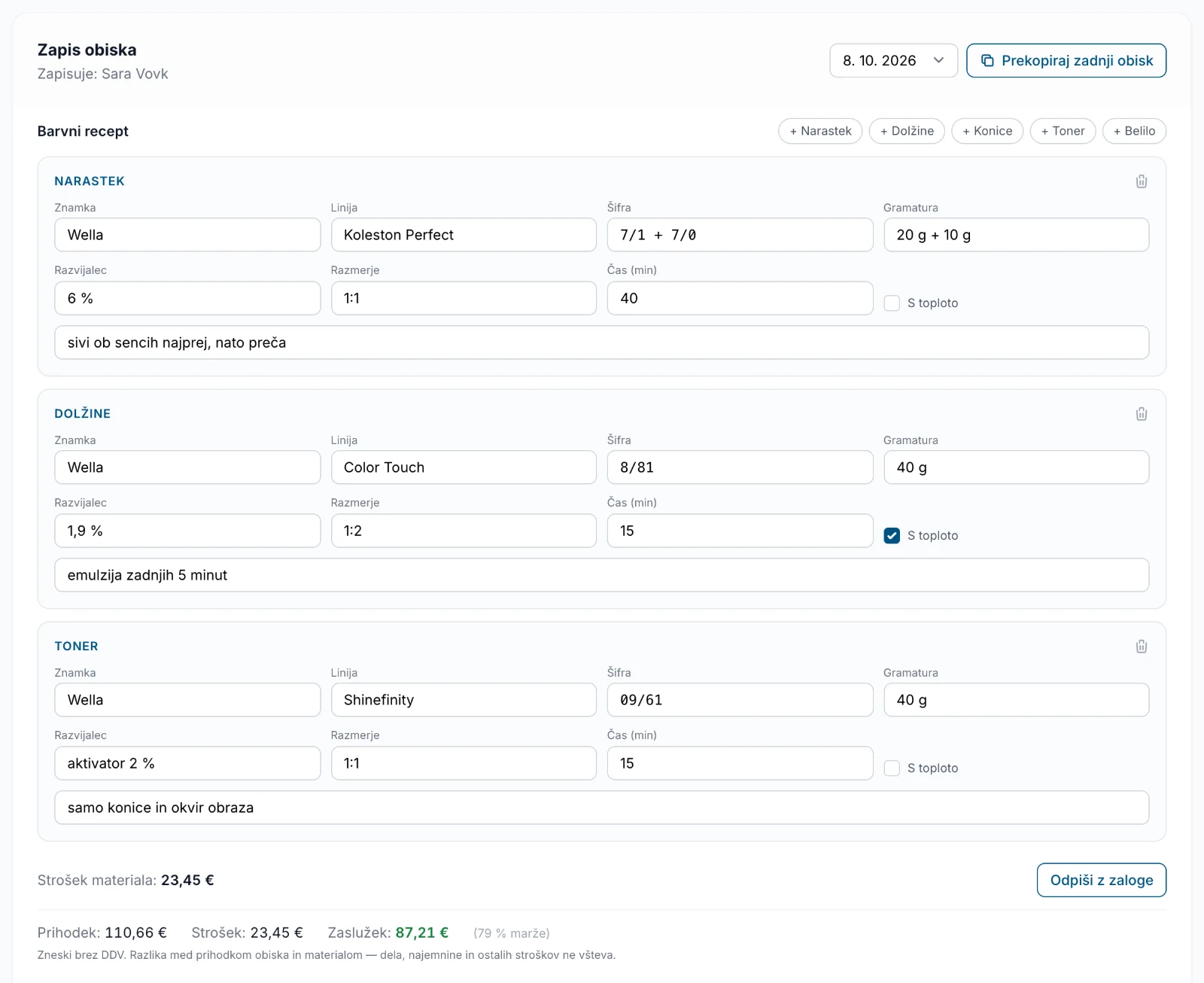Click the Zapisuje: Sara Vovk text

coord(102,74)
